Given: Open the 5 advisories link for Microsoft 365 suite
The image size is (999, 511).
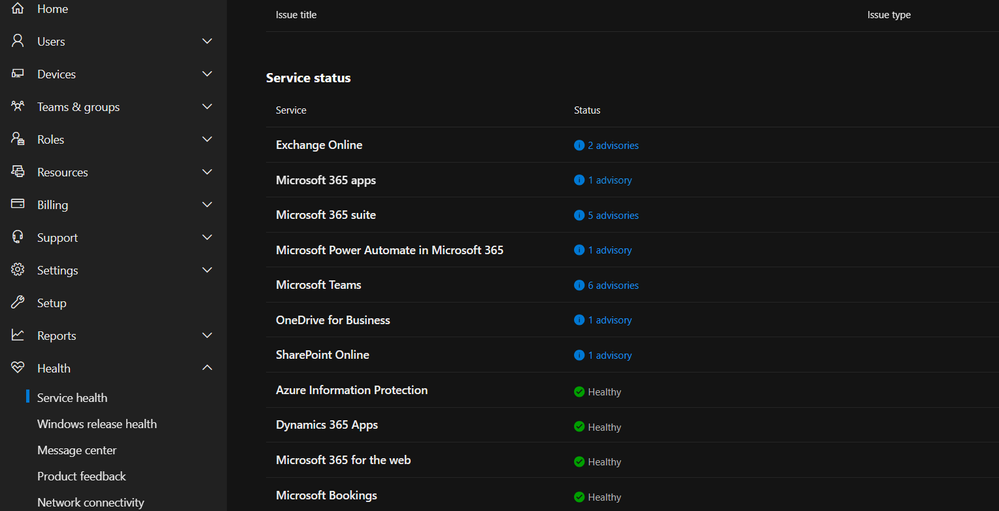Looking at the screenshot, I should [613, 215].
